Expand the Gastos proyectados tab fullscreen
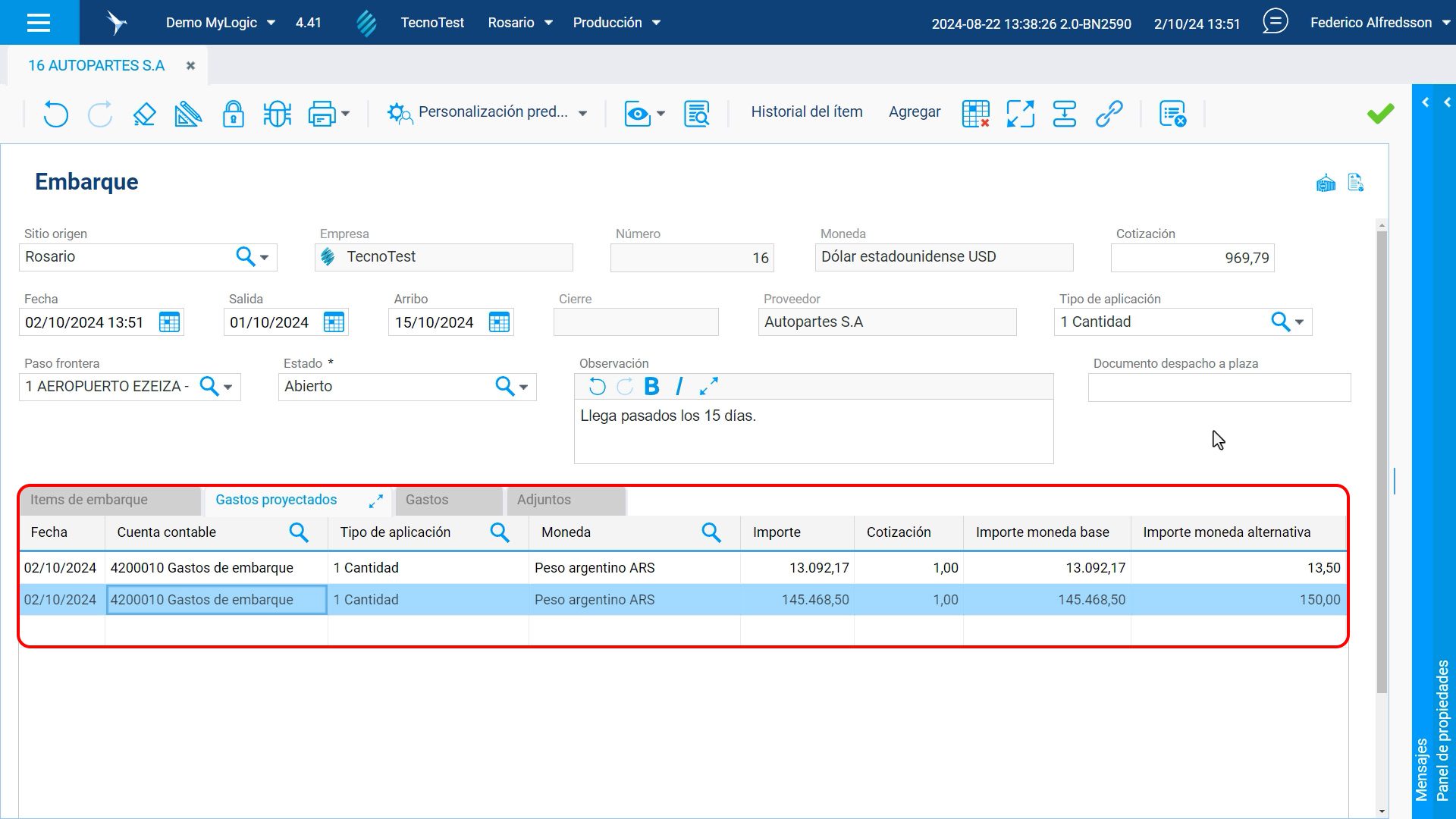Viewport: 1456px width, 819px height. click(x=376, y=501)
